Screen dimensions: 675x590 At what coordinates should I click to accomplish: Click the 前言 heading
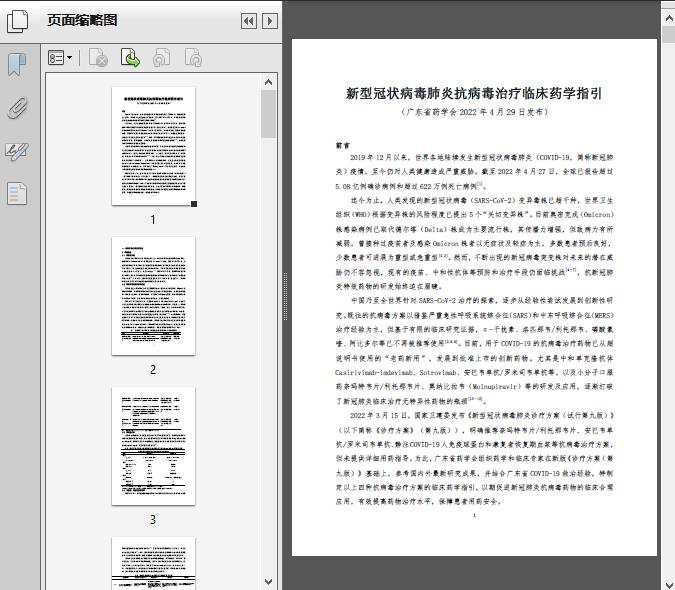343,145
